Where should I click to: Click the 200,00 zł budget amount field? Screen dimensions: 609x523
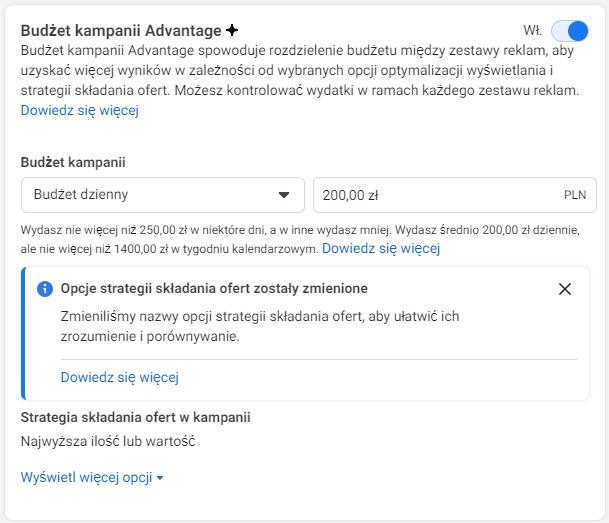430,195
